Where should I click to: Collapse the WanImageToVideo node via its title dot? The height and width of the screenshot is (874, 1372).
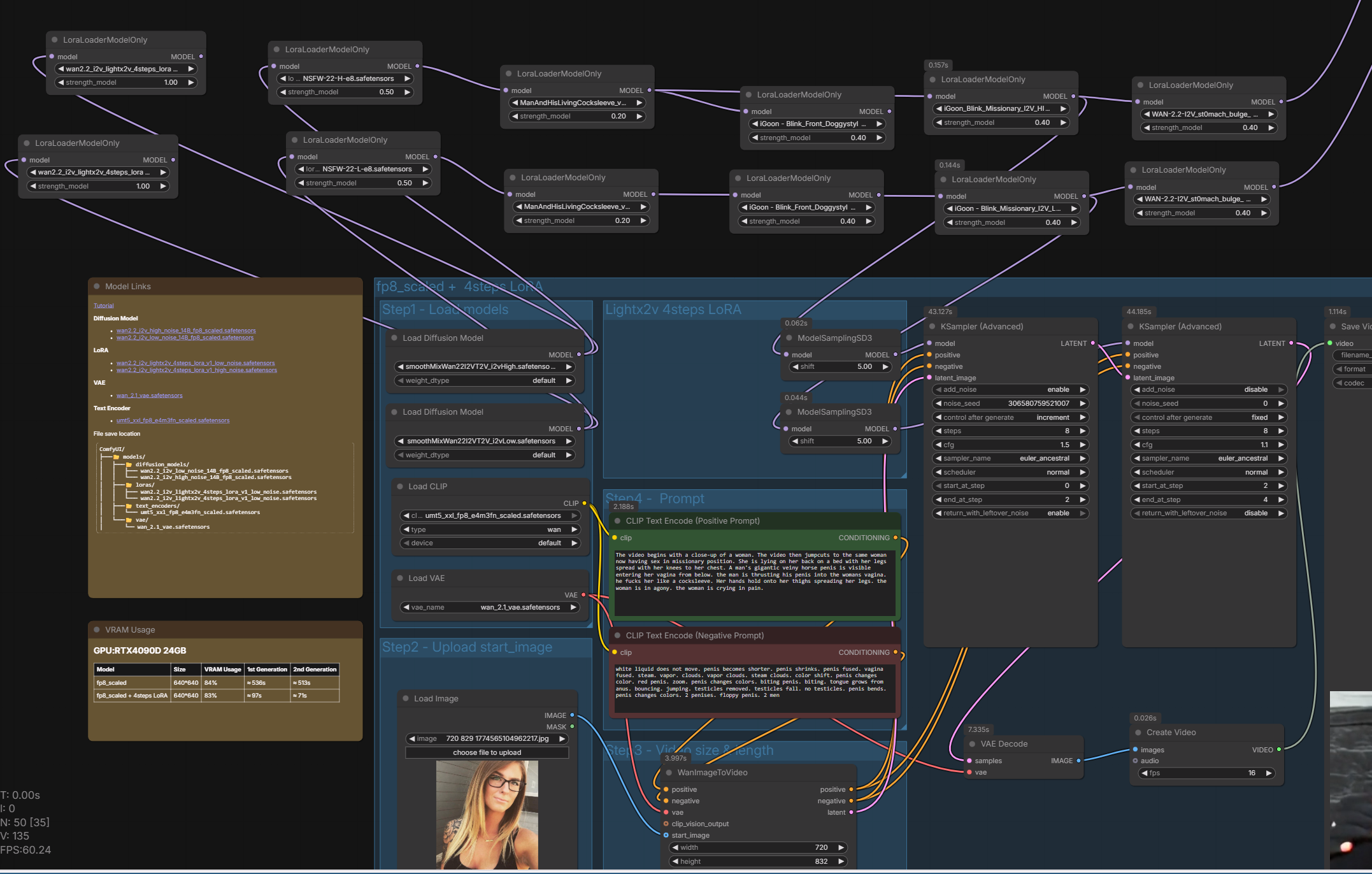[x=669, y=773]
